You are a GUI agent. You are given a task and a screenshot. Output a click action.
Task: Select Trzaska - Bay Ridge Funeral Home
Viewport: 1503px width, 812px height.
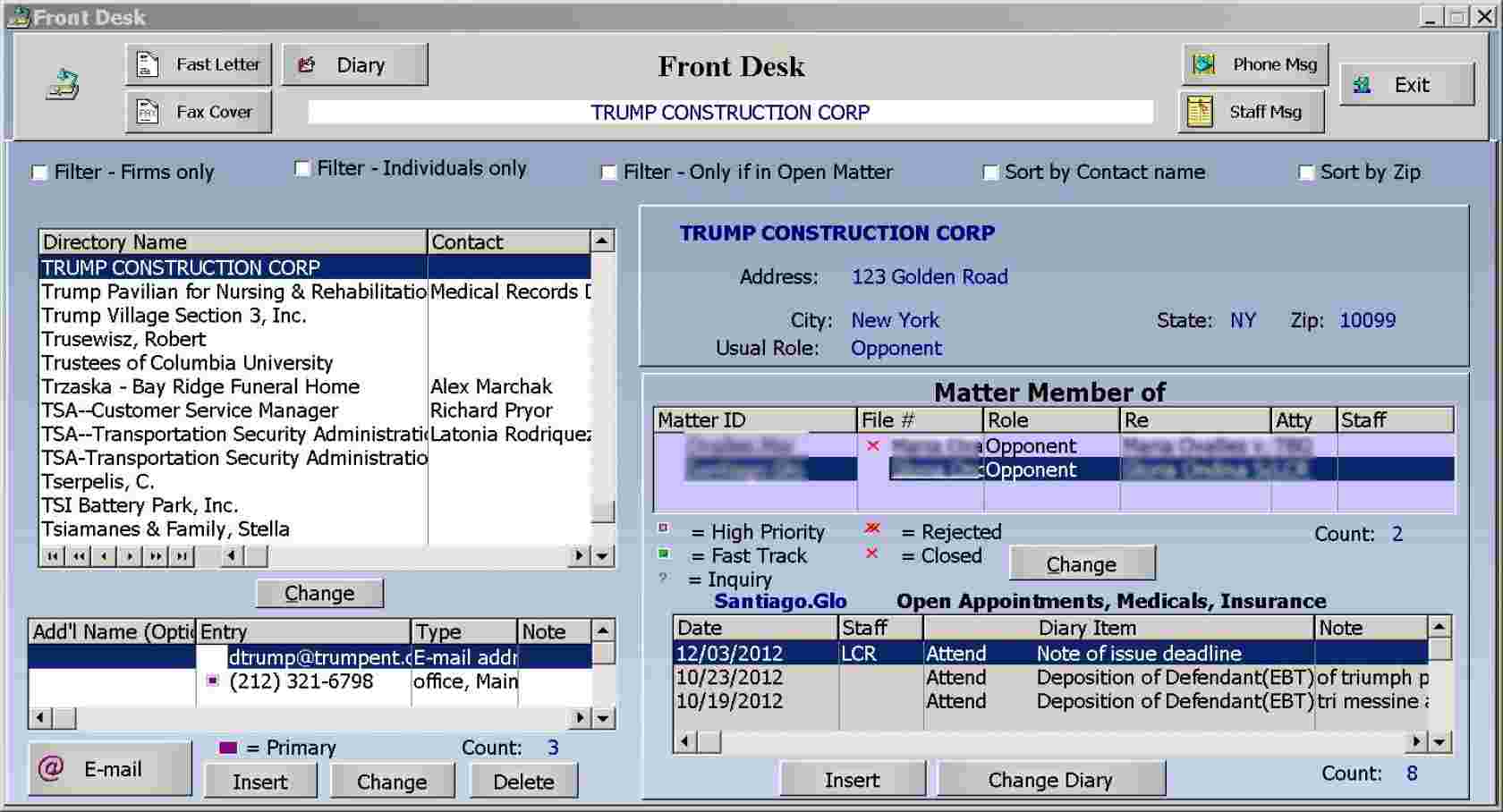pyautogui.click(x=314, y=386)
